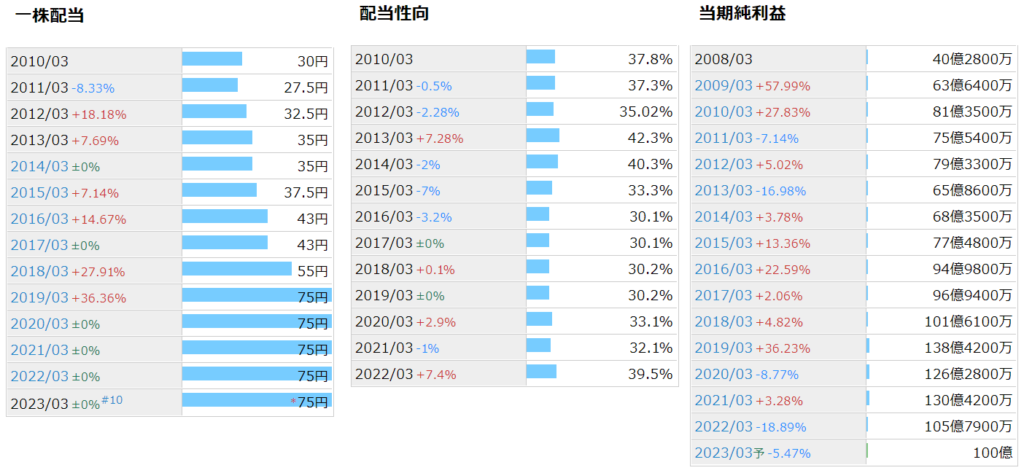Viewport: 1024px width, 473px height.
Task: Select the 138億4200万 net income value
Action: click(968, 348)
